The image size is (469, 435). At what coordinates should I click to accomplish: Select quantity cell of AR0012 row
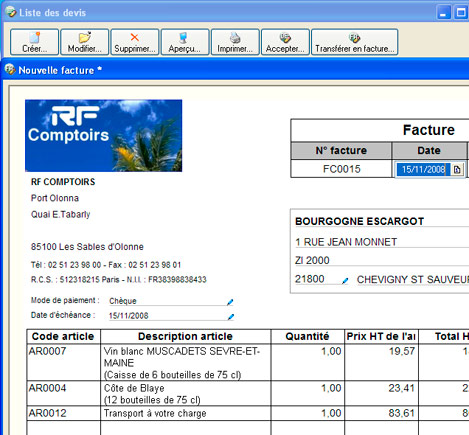[308, 413]
